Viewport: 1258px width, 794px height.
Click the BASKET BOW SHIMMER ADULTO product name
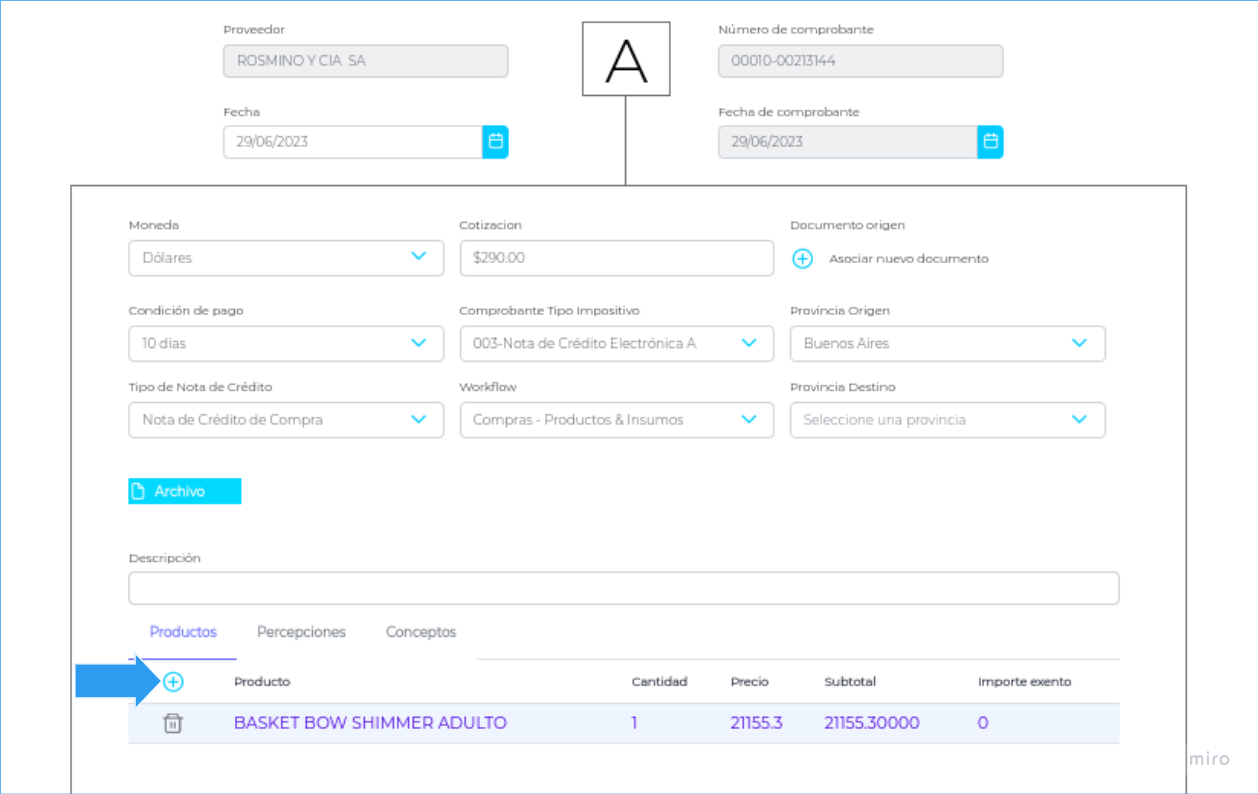pos(370,723)
